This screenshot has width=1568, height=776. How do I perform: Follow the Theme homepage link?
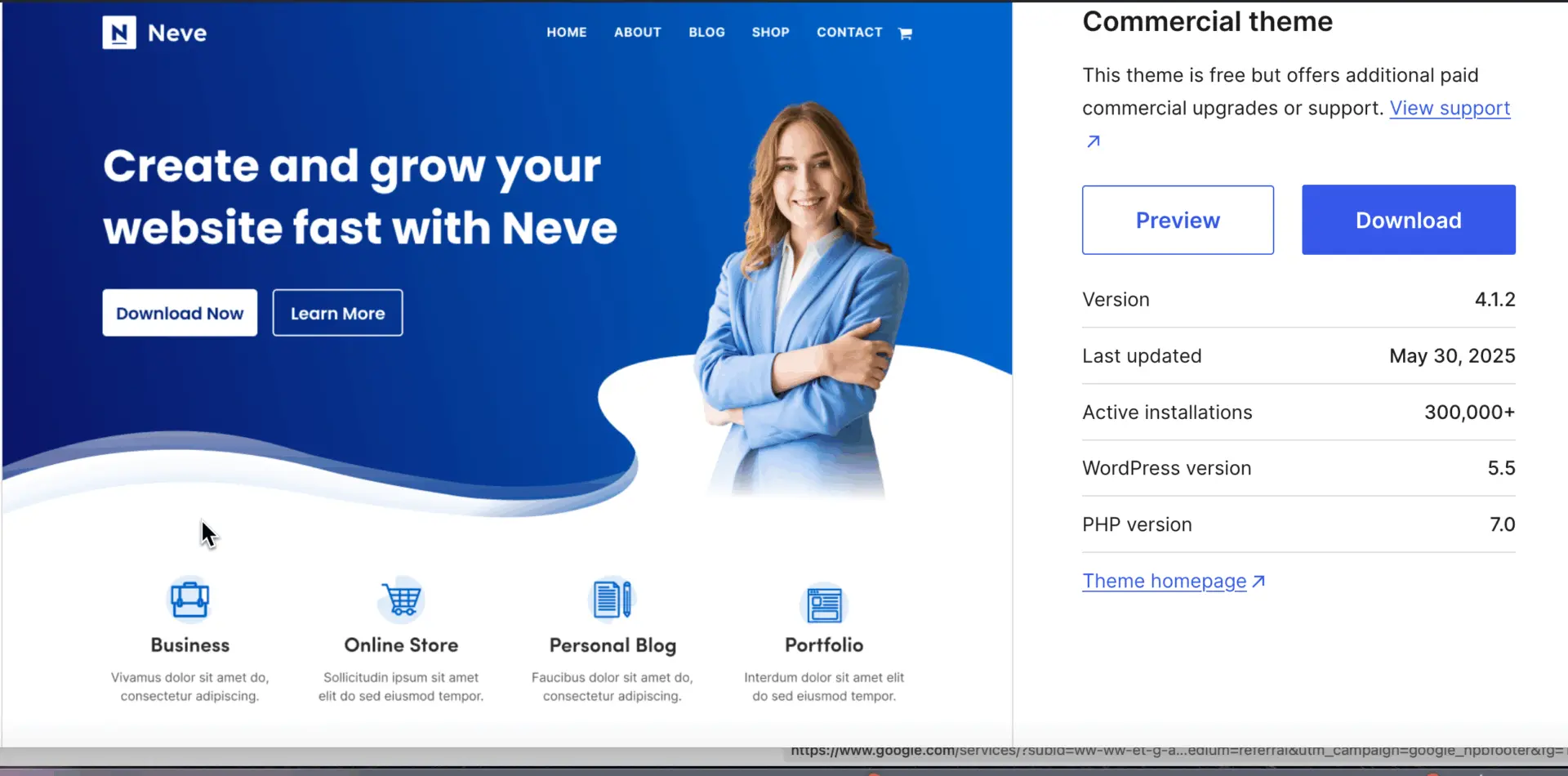1163,581
